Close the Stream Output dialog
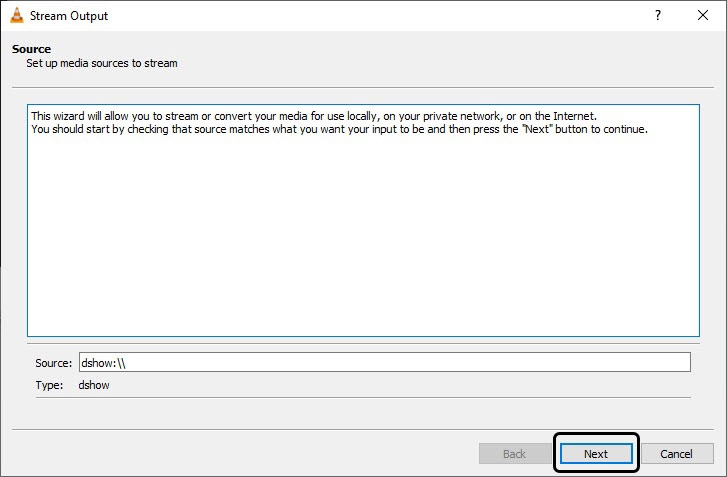 pyautogui.click(x=703, y=16)
